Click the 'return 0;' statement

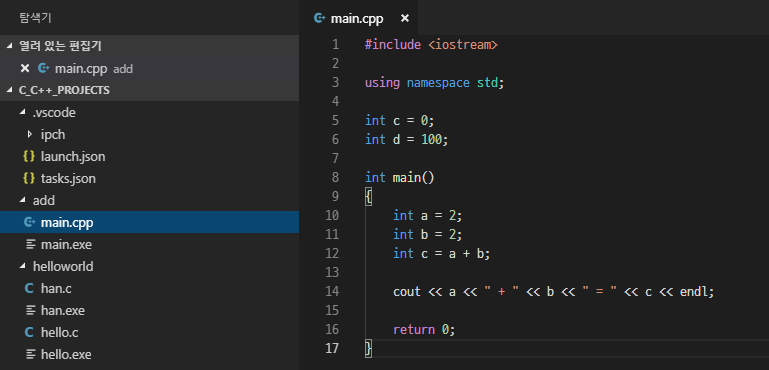[x=424, y=329]
